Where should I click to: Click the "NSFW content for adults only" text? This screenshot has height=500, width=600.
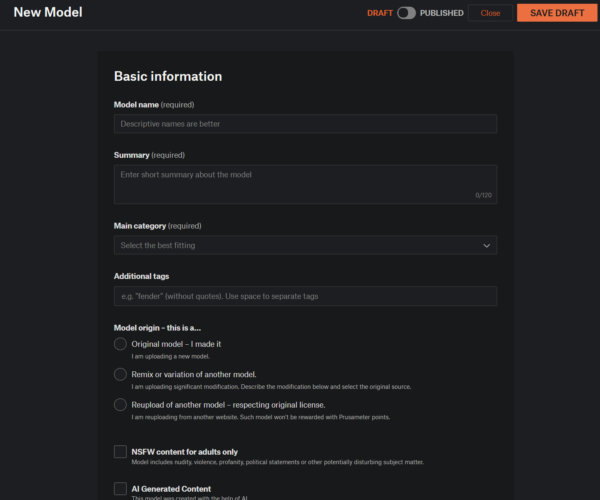coord(184,452)
